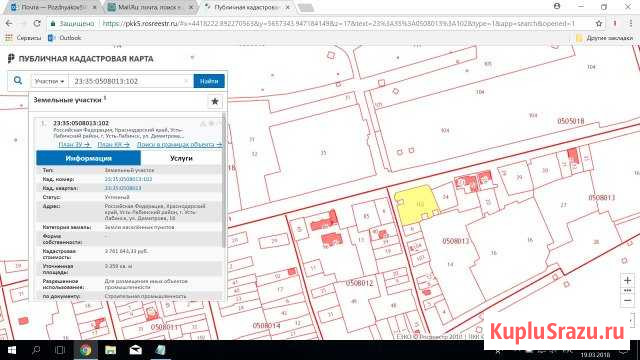Click Поиск в границах объекта link

(179, 144)
